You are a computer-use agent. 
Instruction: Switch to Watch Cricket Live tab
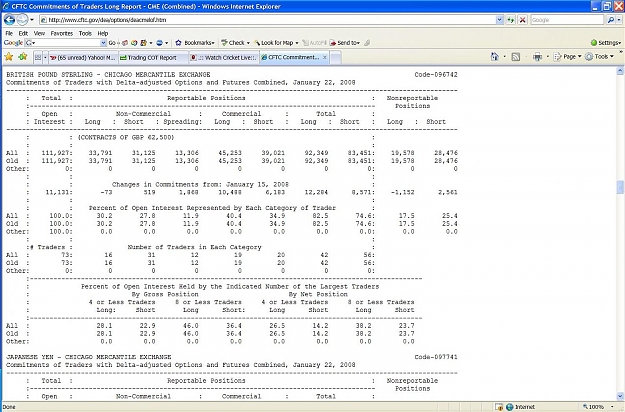[x=224, y=57]
